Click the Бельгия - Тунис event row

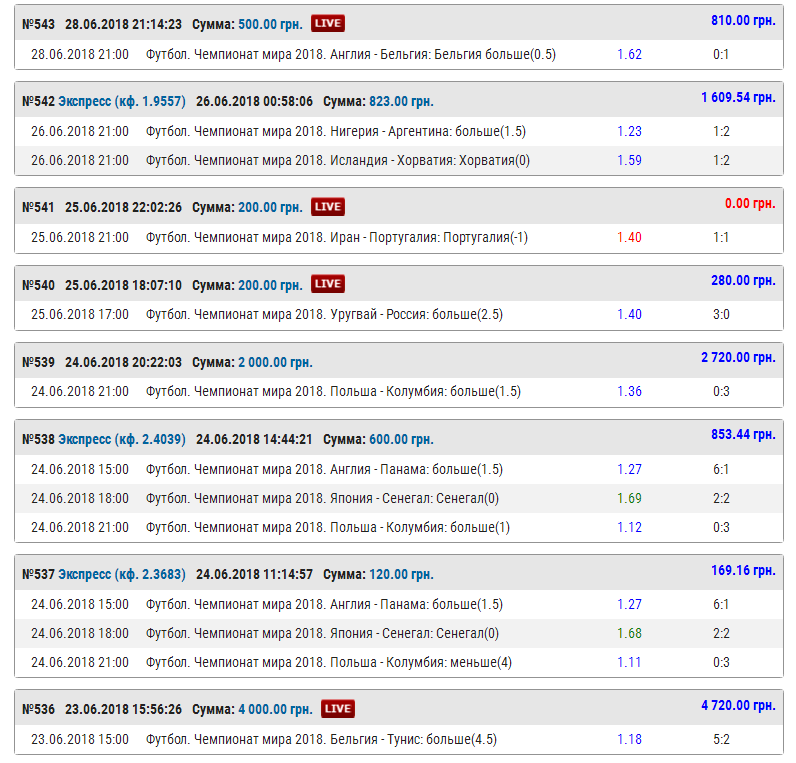click(x=399, y=739)
